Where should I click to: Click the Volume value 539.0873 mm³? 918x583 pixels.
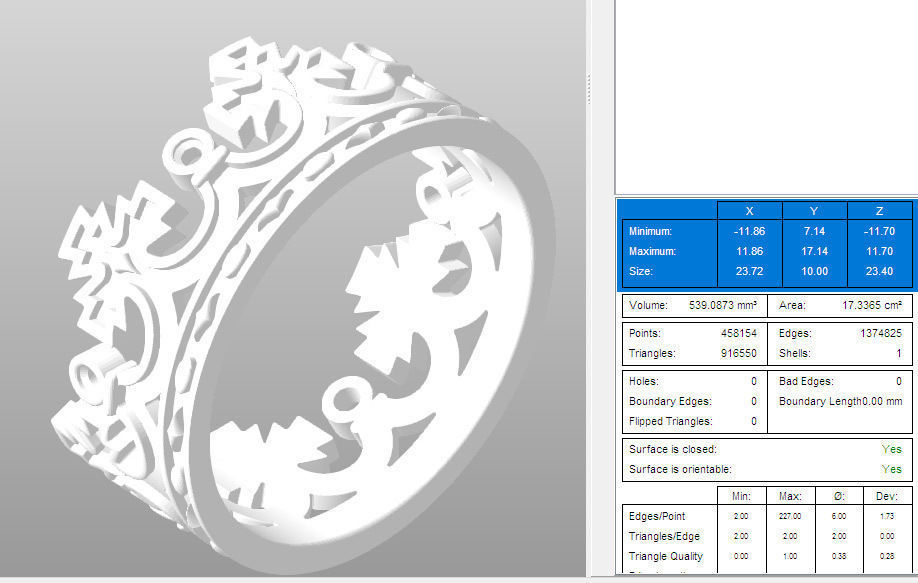723,305
